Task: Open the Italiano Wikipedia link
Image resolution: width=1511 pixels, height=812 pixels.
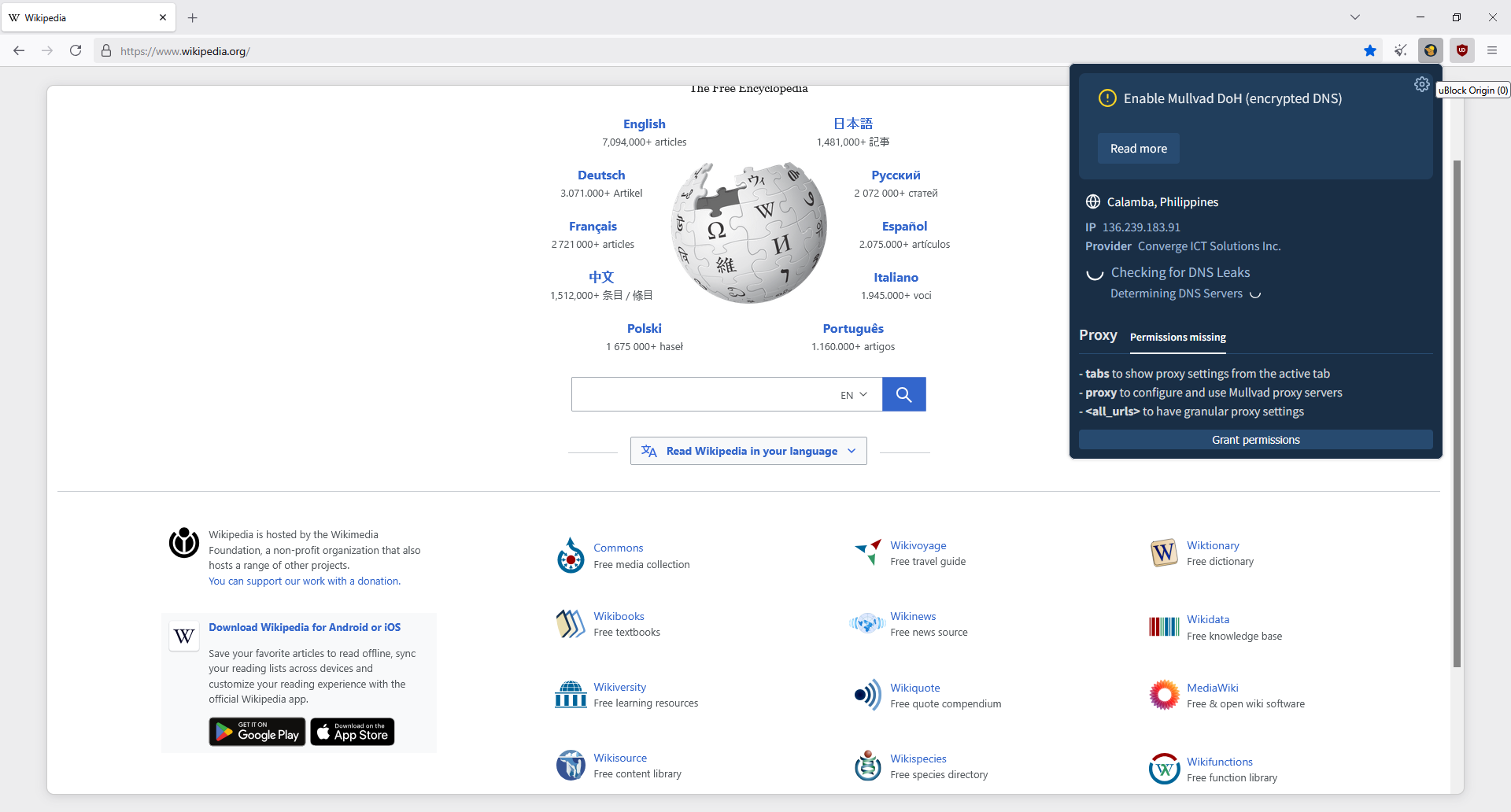Action: pyautogui.click(x=896, y=277)
